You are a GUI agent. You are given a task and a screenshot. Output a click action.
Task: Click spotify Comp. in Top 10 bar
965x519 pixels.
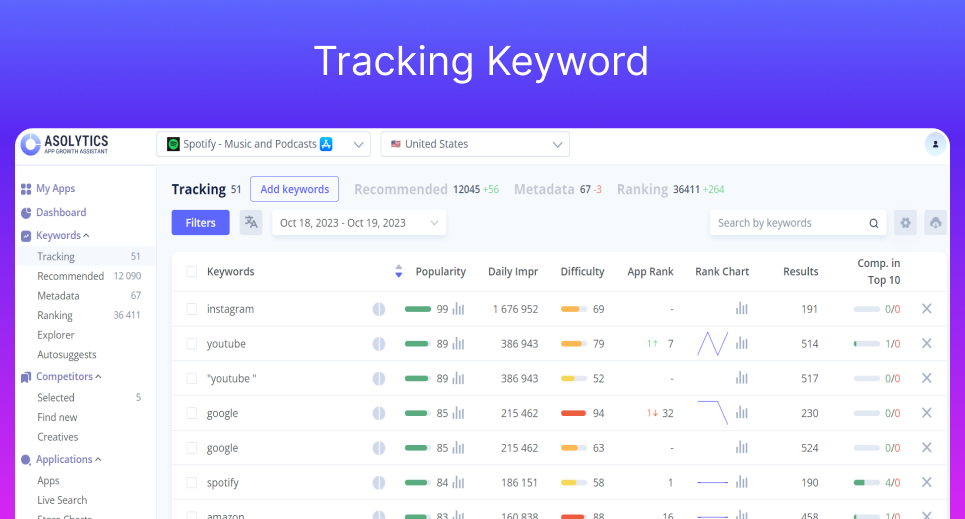(867, 483)
